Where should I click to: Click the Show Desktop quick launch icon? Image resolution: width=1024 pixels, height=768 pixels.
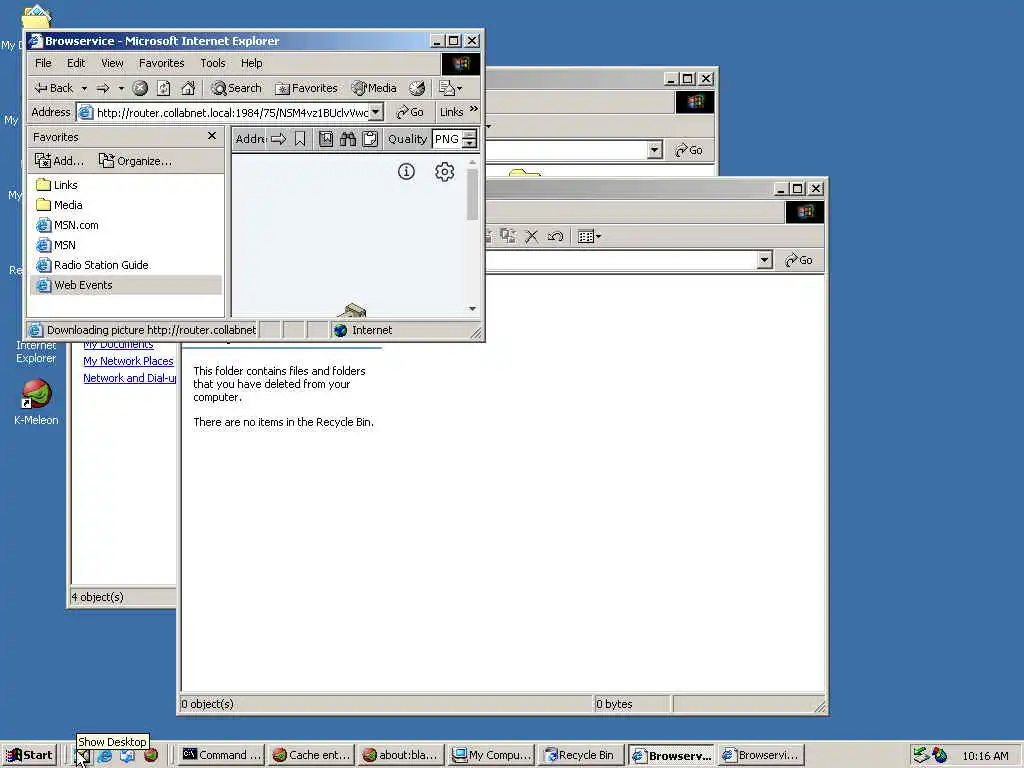82,756
